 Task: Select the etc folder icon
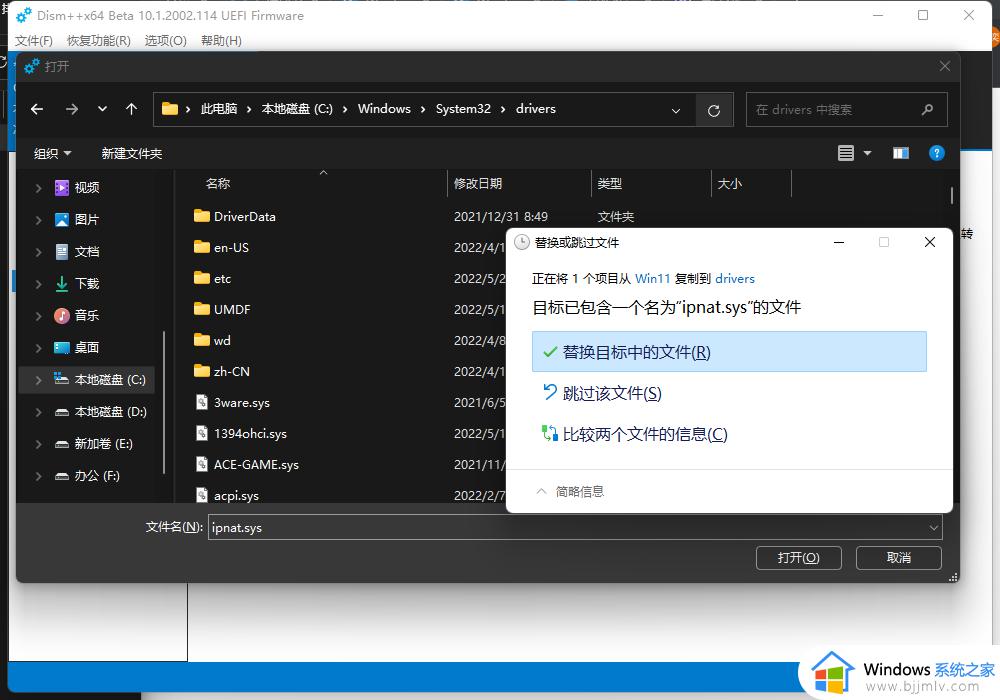pyautogui.click(x=202, y=278)
